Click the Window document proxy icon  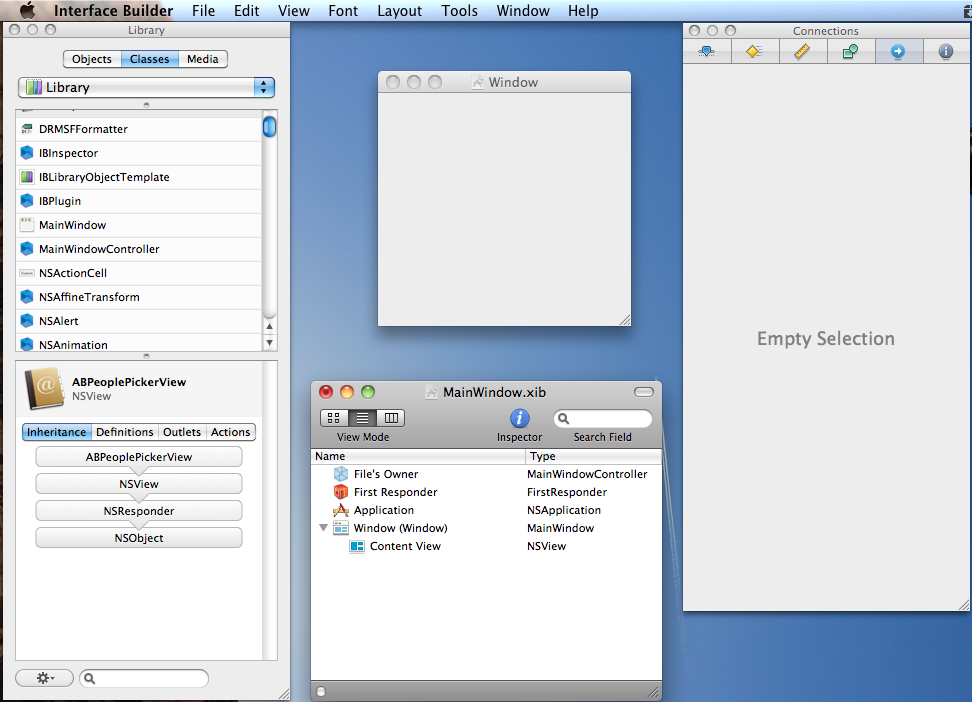tap(477, 82)
